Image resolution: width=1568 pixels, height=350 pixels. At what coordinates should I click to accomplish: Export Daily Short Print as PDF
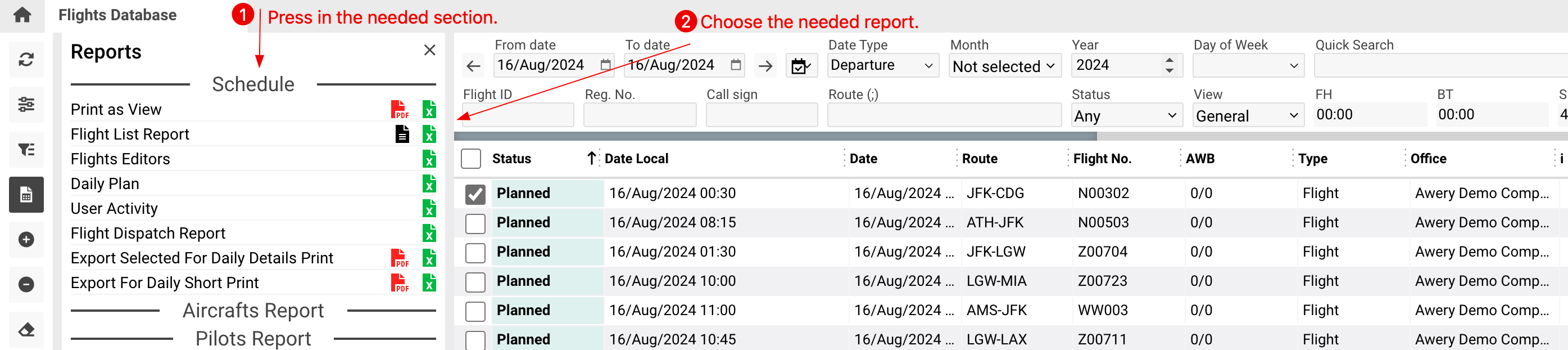[x=399, y=283]
